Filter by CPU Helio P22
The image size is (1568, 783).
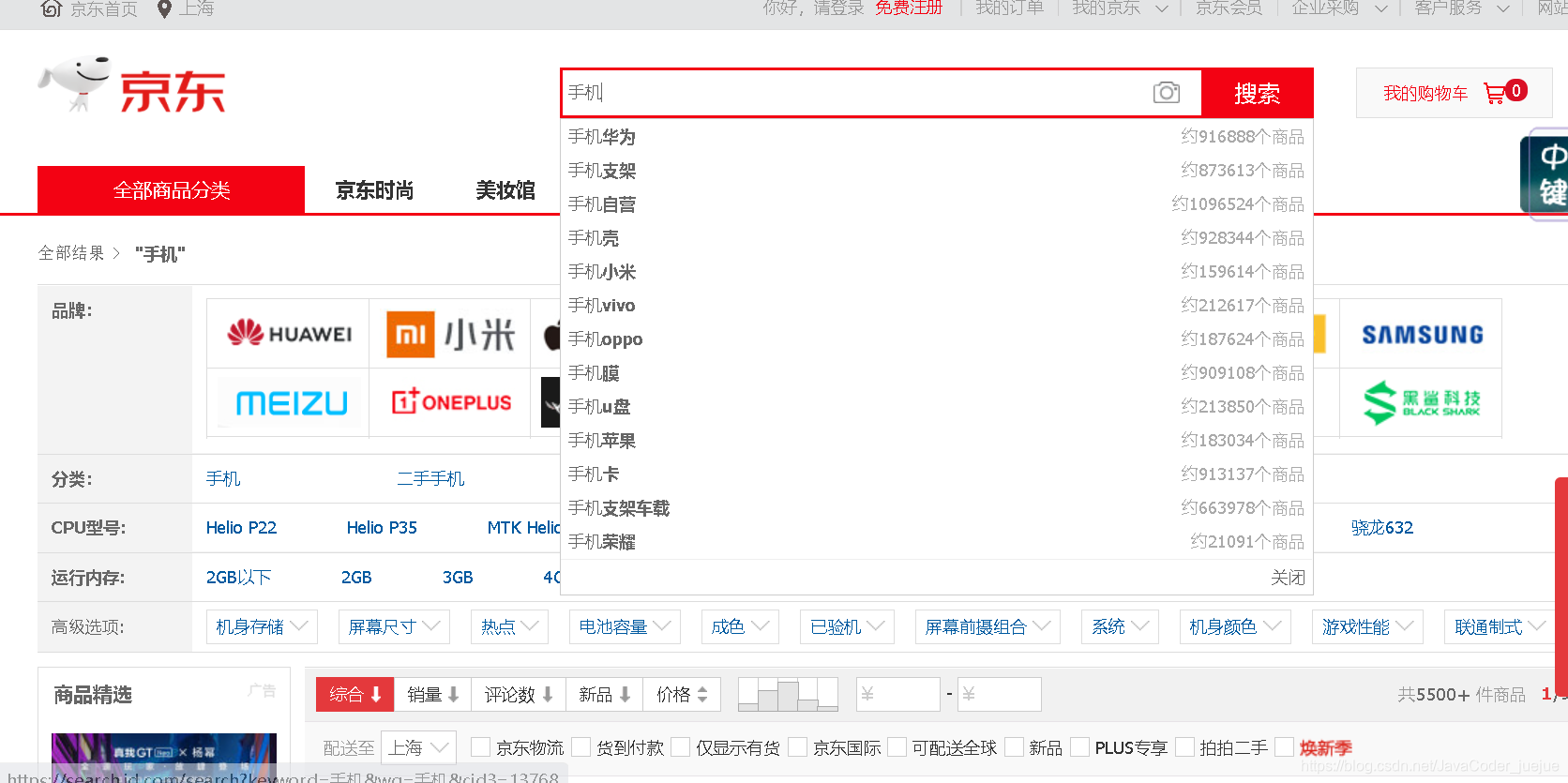pos(241,528)
